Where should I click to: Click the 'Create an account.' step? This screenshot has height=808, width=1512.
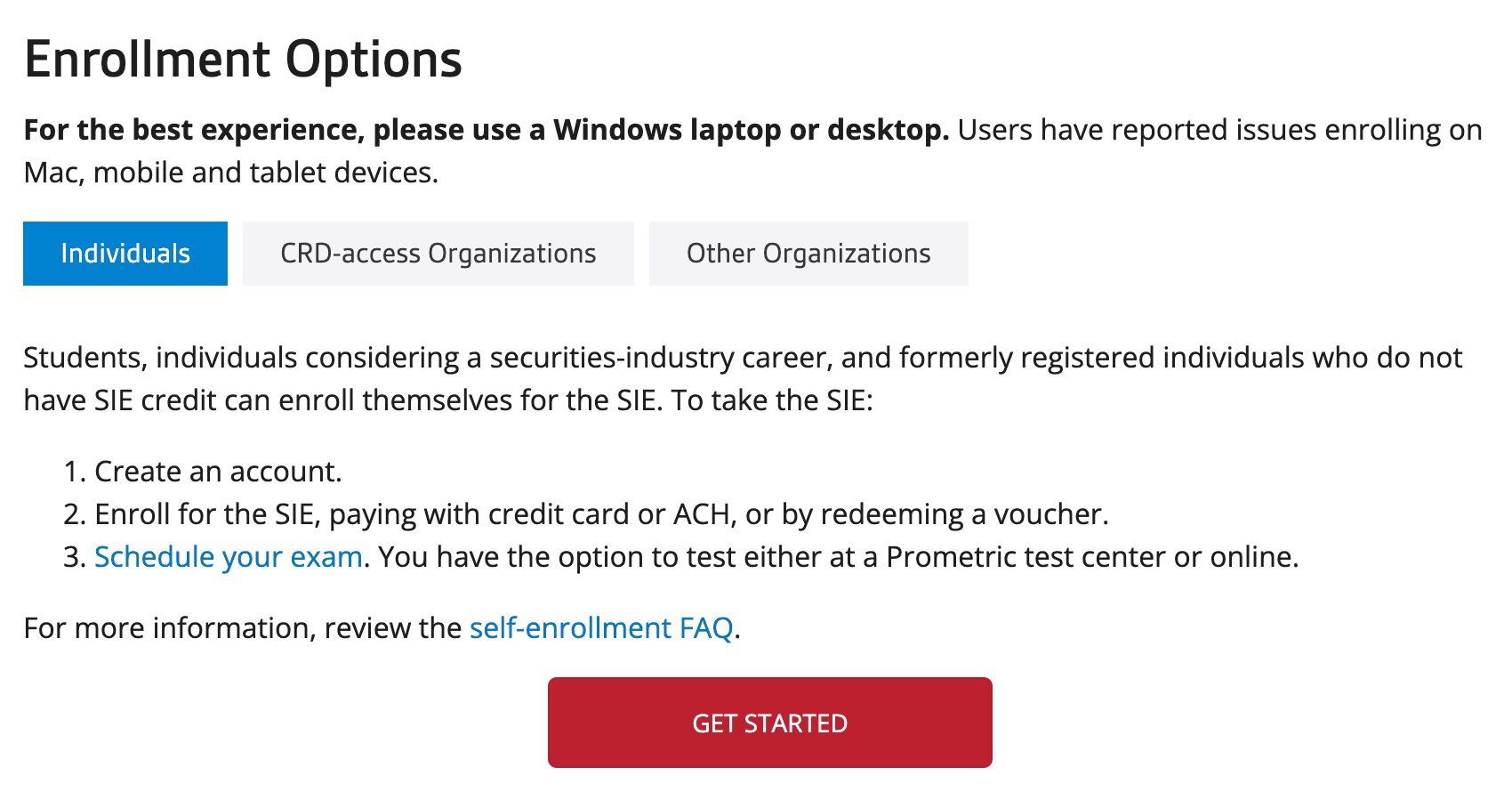(218, 472)
